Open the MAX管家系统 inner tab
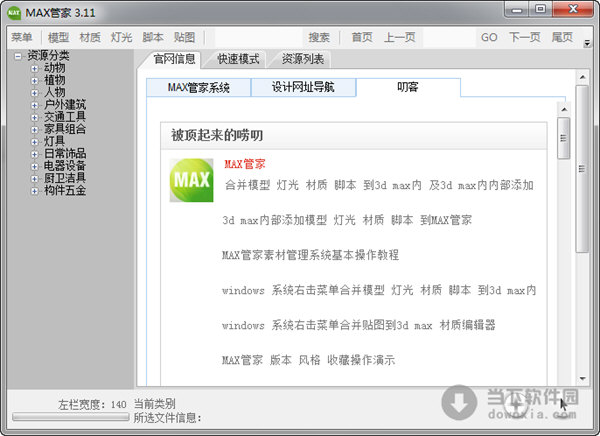Viewport: 600px width, 436px height. click(x=199, y=87)
